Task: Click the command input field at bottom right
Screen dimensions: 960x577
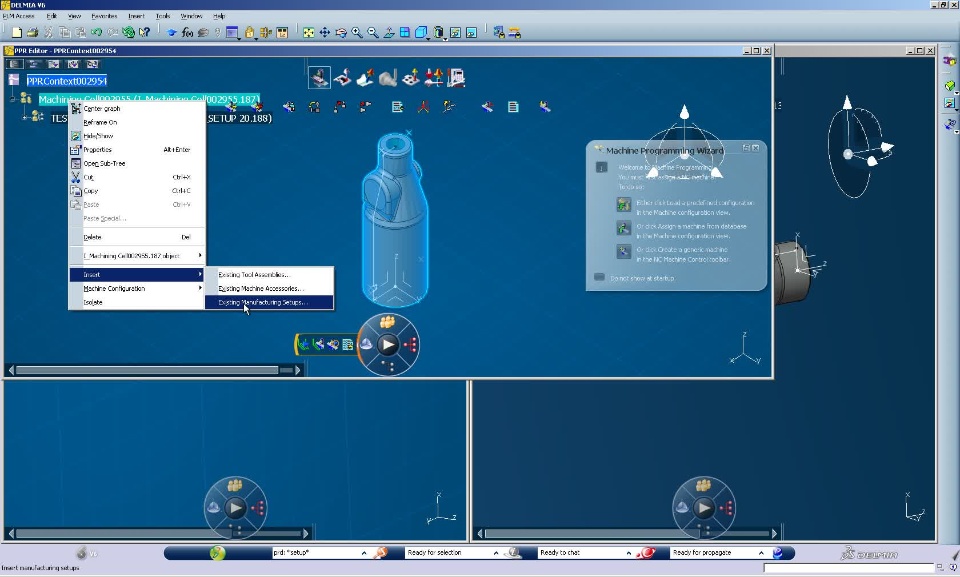Action: click(x=848, y=568)
